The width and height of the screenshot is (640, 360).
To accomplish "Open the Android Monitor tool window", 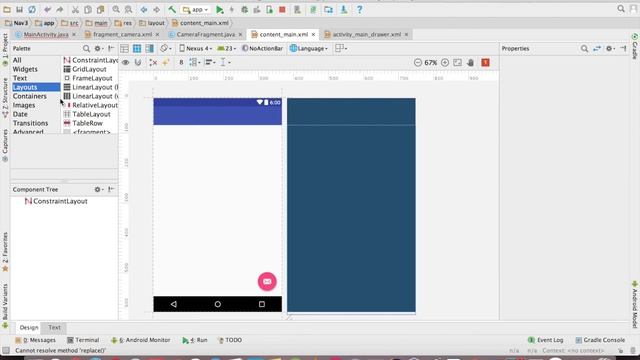I will [x=141, y=340].
